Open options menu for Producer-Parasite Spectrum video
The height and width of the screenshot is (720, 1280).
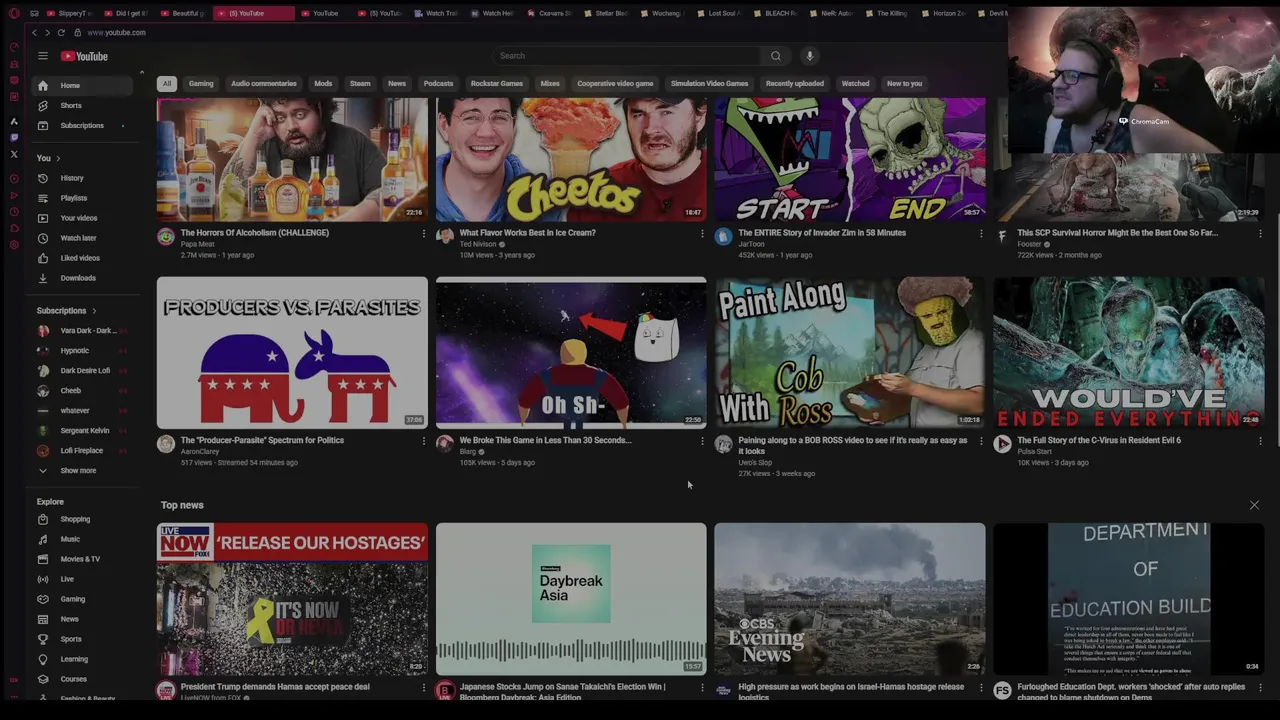point(423,441)
